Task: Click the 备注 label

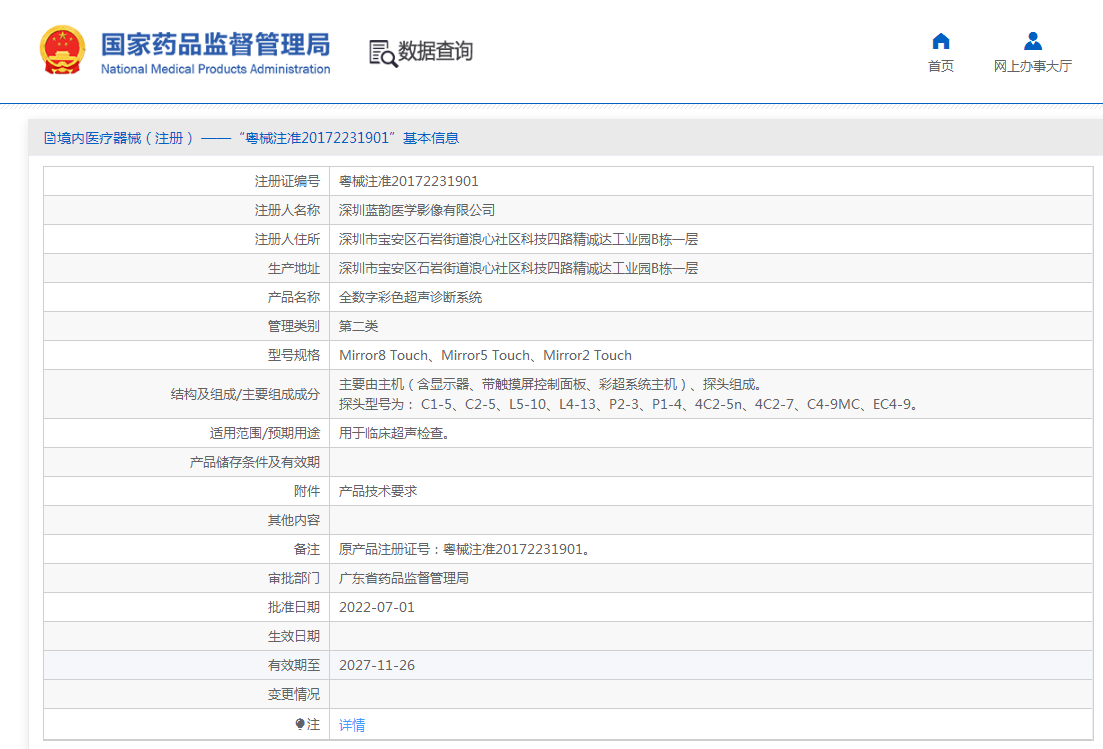Action: [307, 549]
